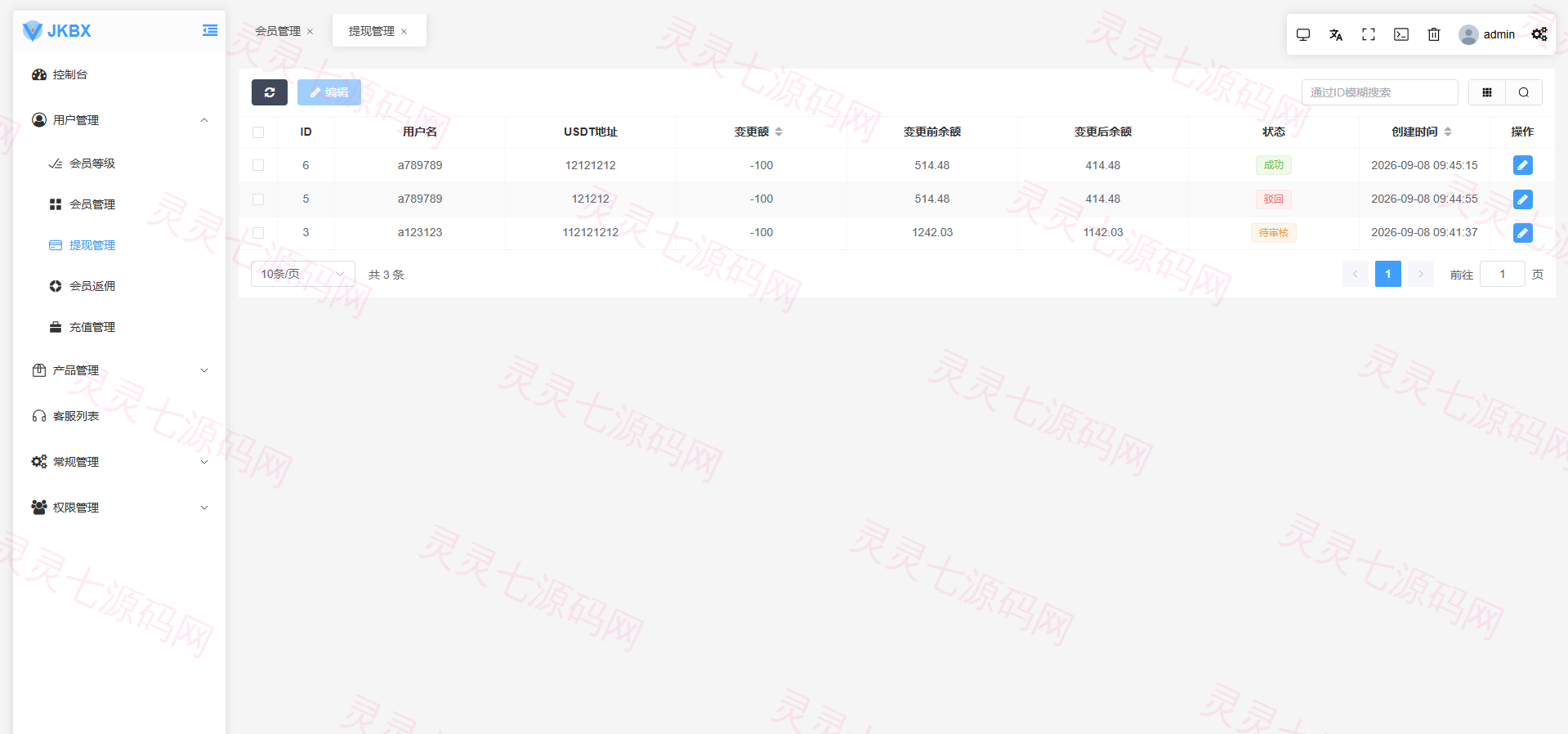1568x734 pixels.
Task: Open 会员等级 in the sidebar
Action: (119, 163)
